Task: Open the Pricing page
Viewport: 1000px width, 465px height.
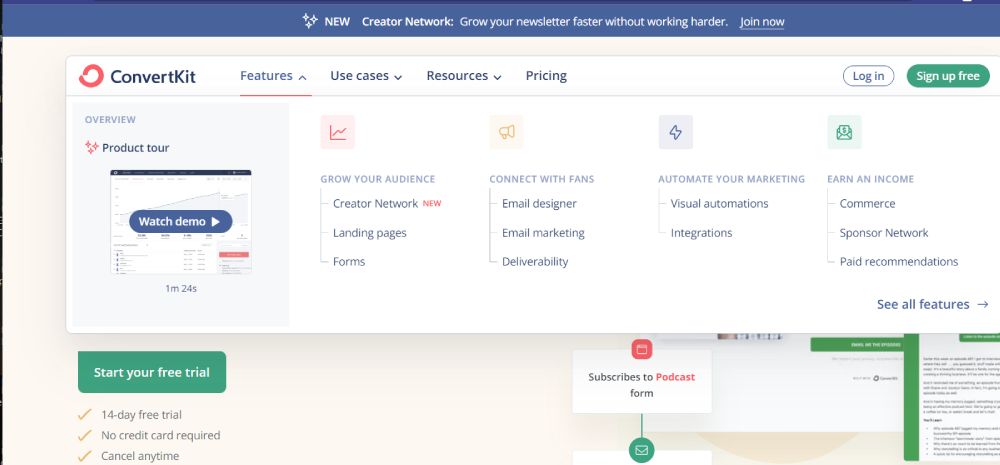Action: (x=546, y=76)
